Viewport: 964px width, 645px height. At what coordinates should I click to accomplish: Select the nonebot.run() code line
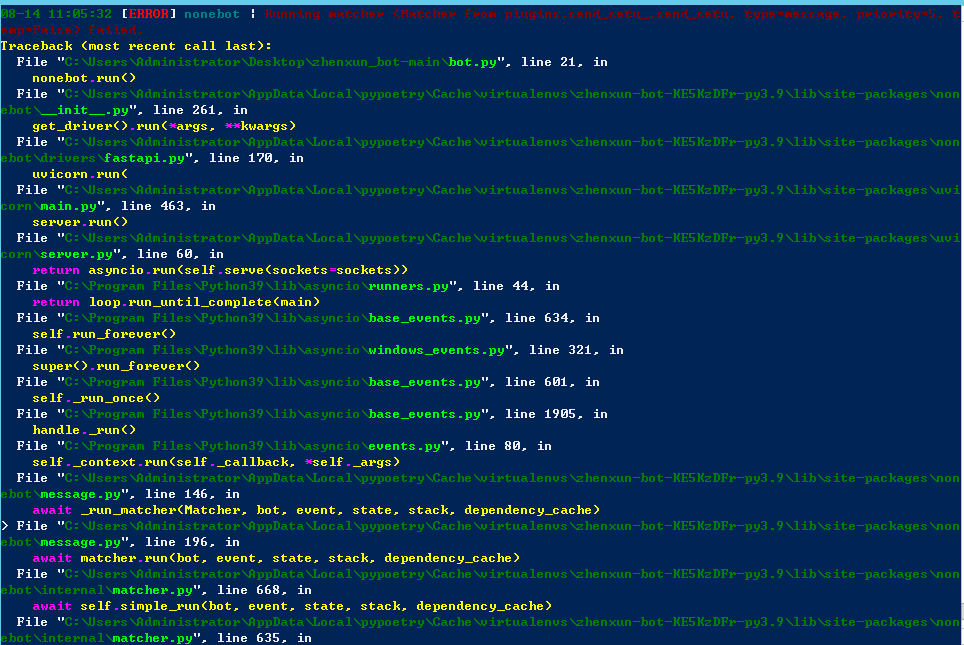click(84, 78)
